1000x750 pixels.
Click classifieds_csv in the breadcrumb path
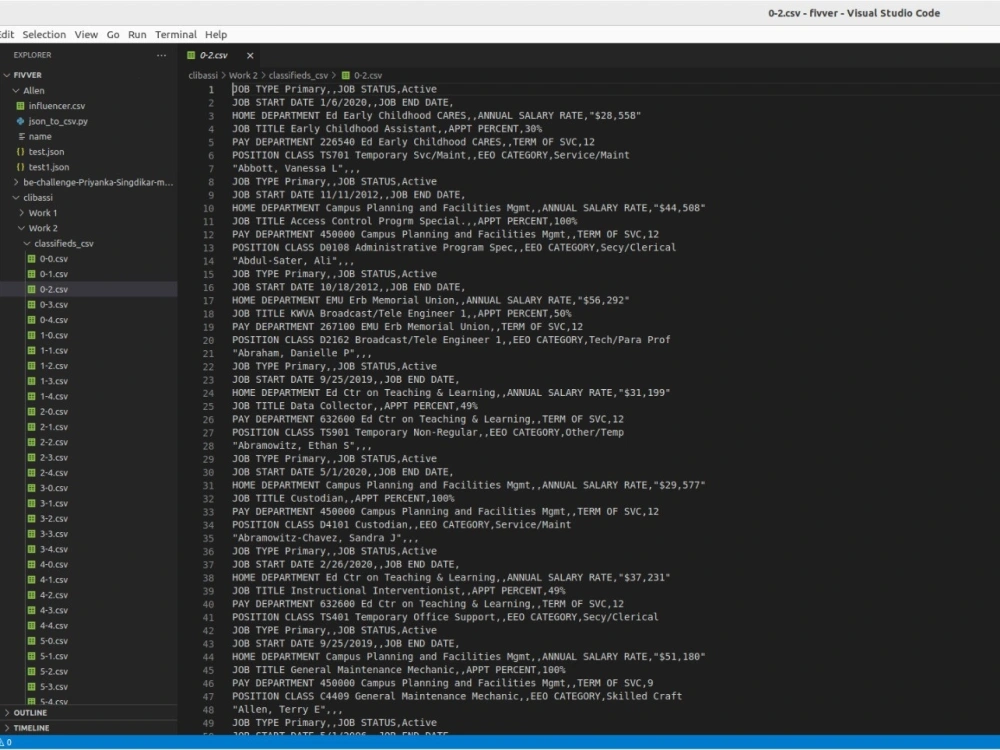298,75
